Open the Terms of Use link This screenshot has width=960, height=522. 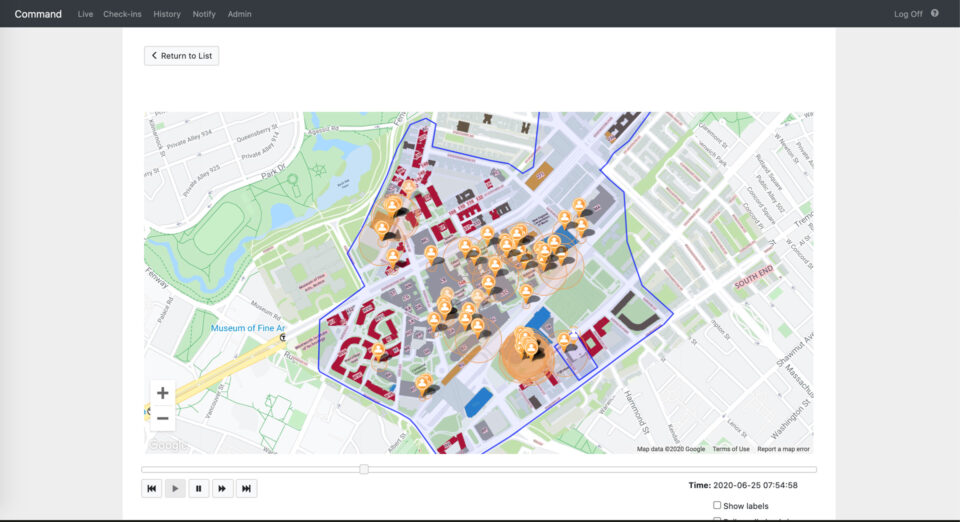(731, 449)
